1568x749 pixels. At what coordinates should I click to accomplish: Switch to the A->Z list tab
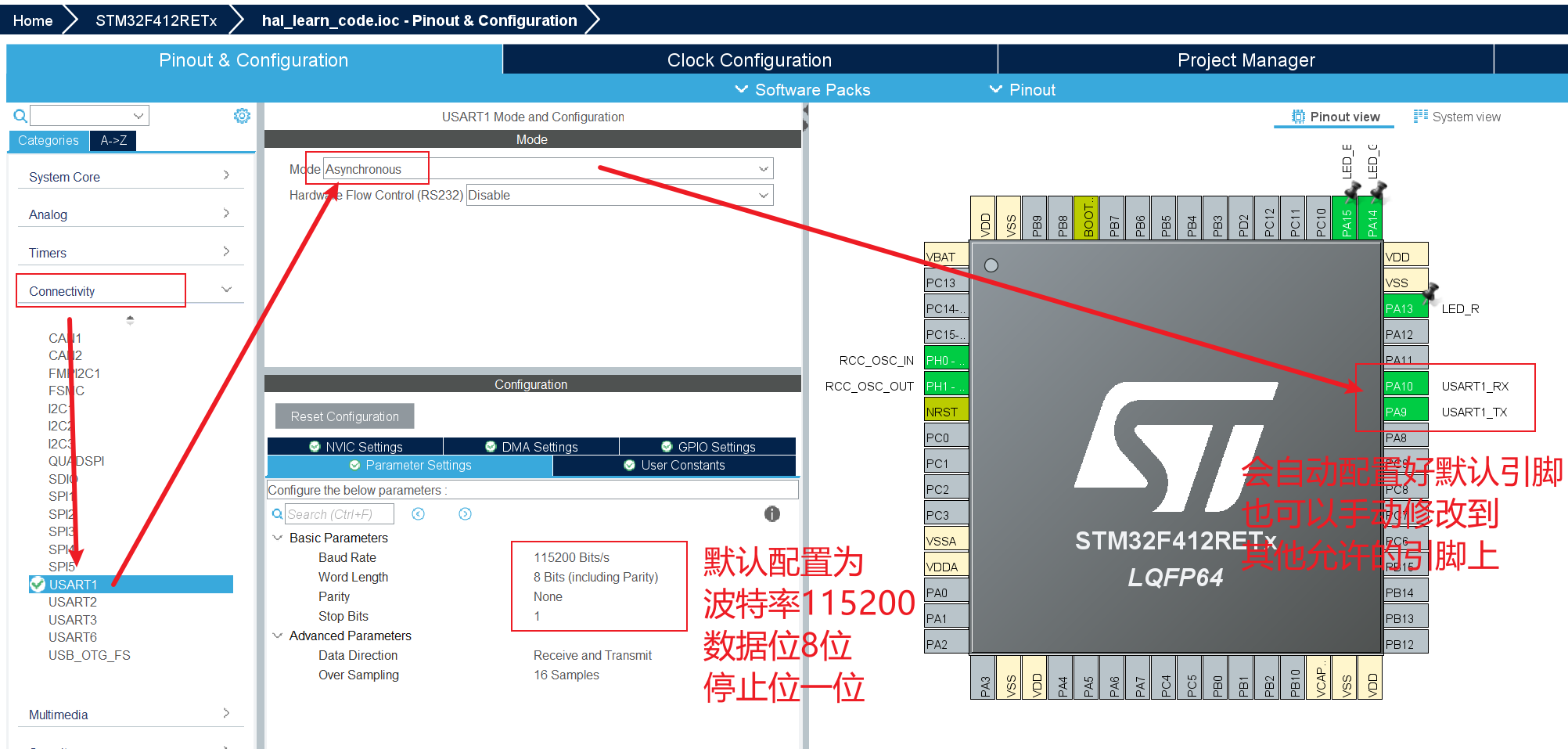[x=113, y=140]
